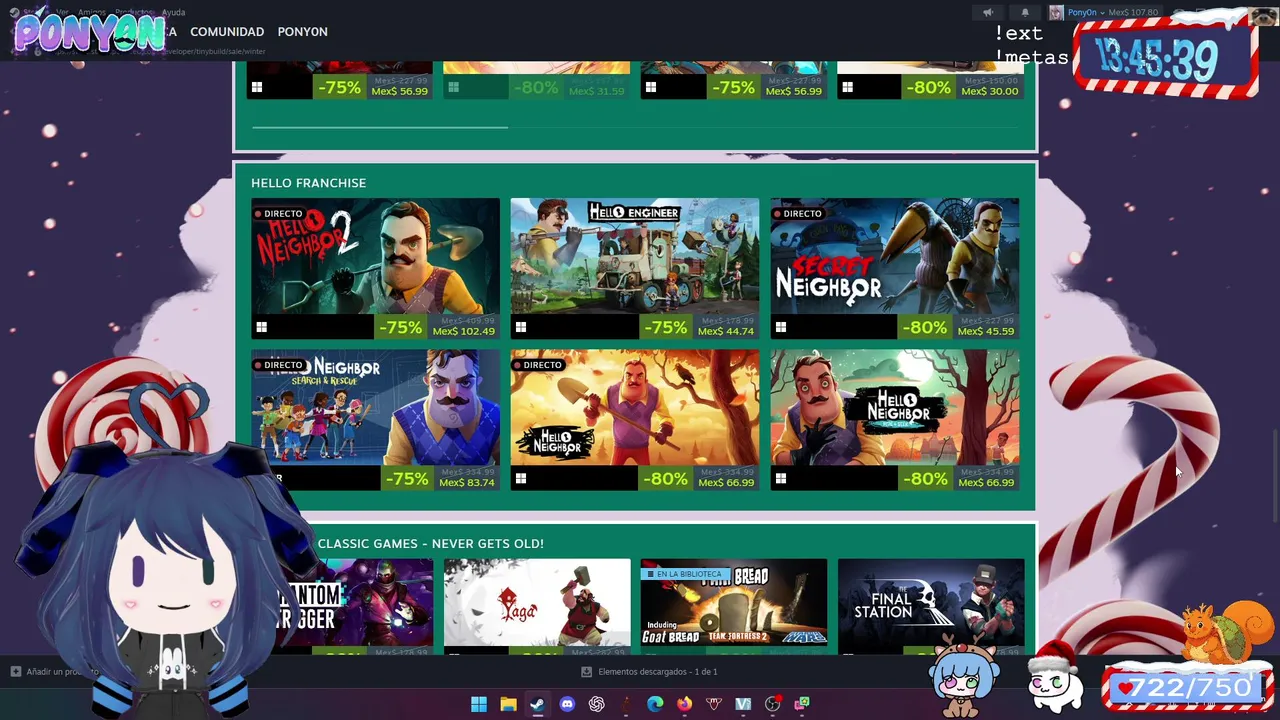Open the COMUNIDAD menu
The height and width of the screenshot is (720, 1280).
[227, 32]
